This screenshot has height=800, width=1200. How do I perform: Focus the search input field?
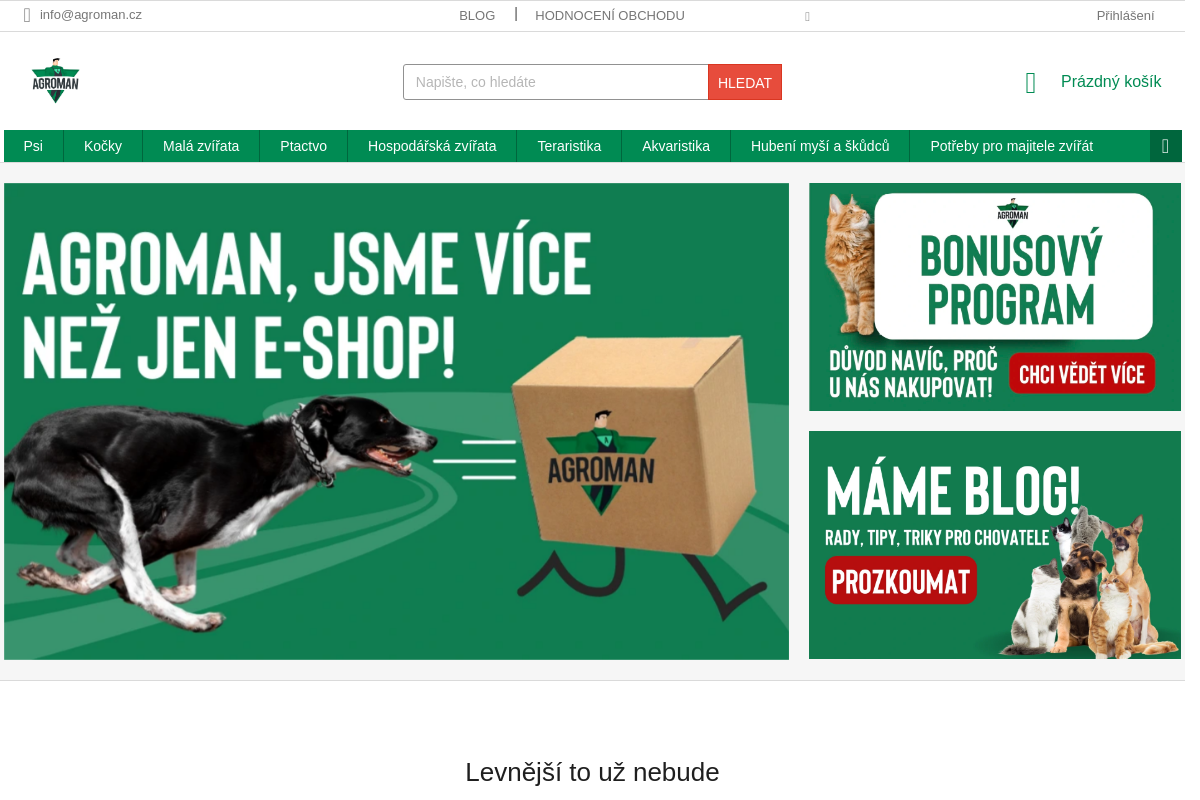[x=556, y=82]
